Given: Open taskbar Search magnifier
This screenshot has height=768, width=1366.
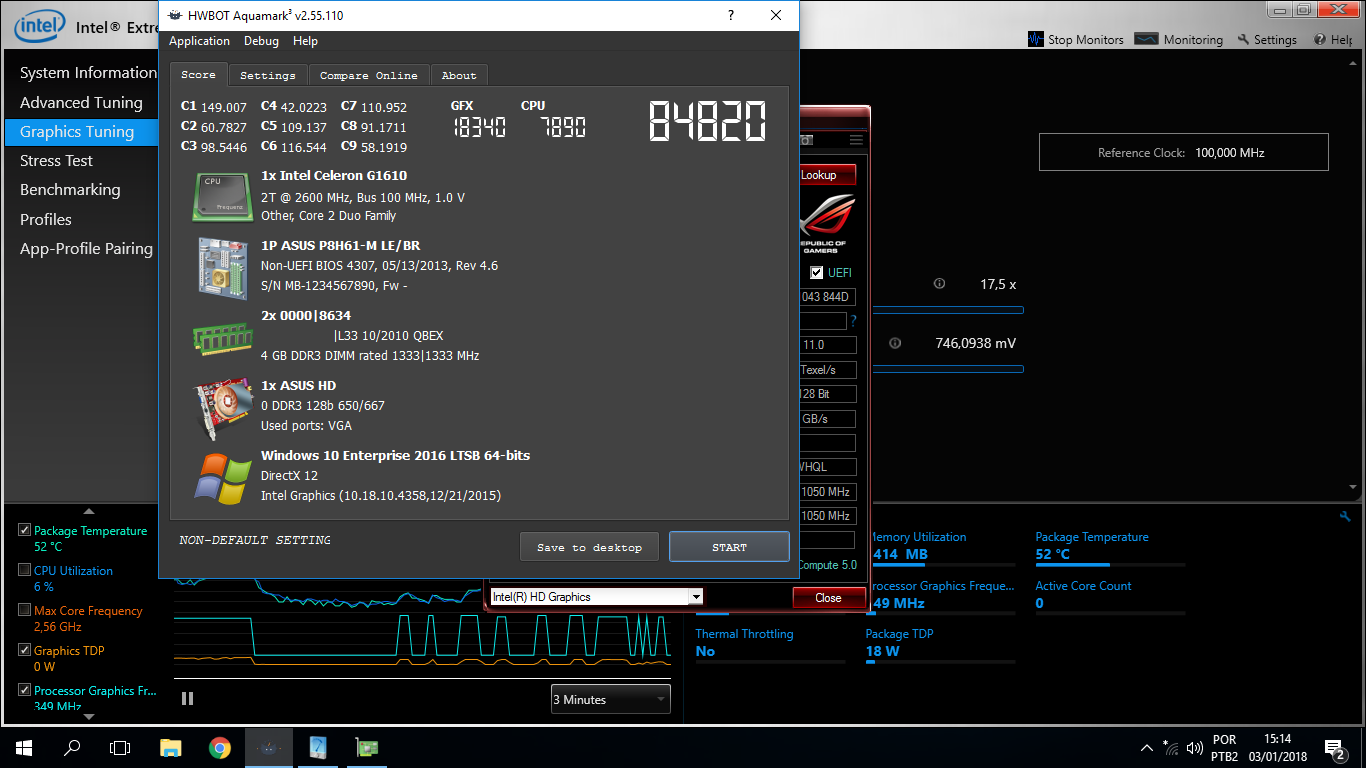Looking at the screenshot, I should pyautogui.click(x=72, y=747).
